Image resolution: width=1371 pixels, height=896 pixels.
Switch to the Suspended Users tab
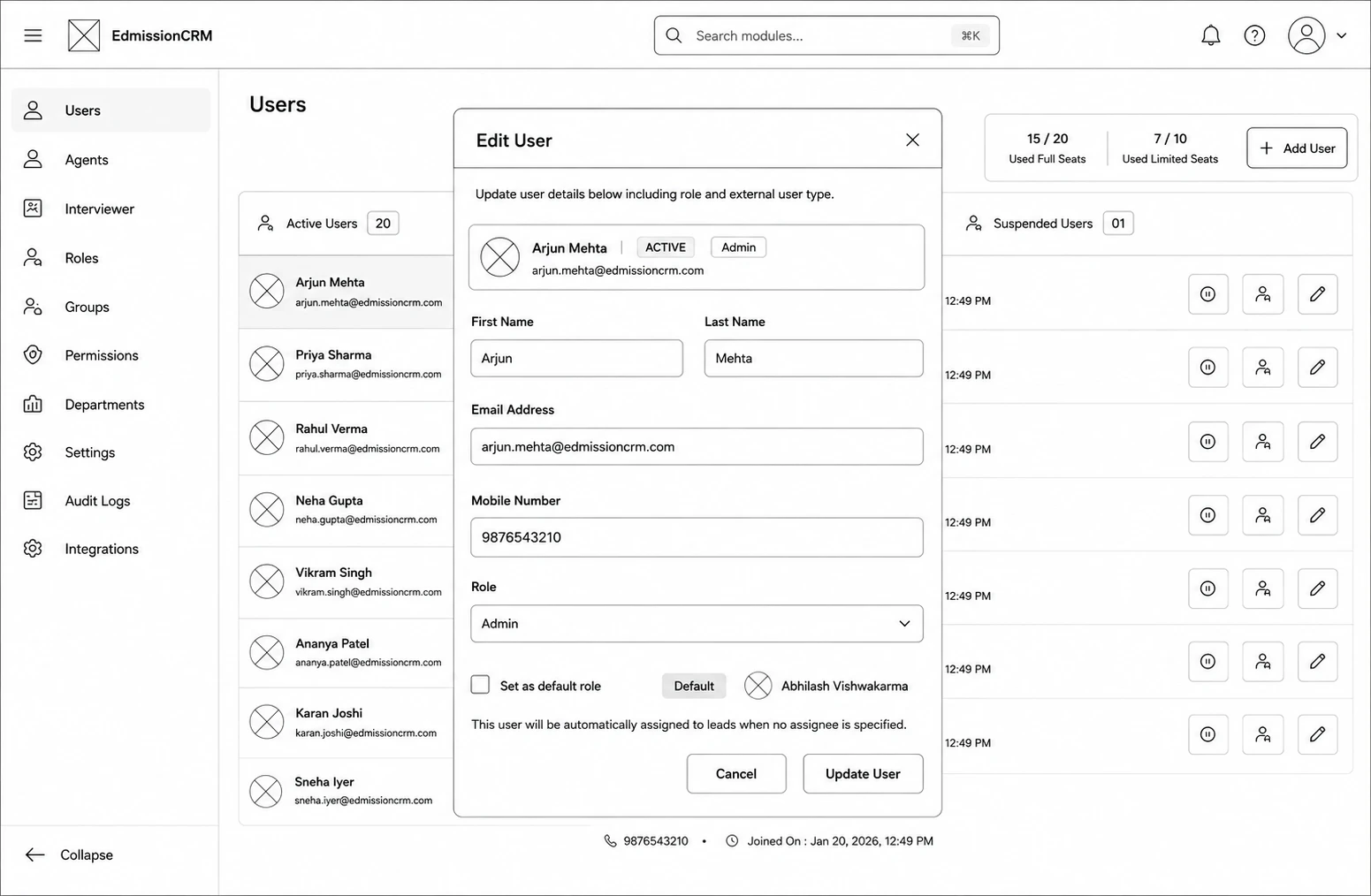pyautogui.click(x=1049, y=224)
